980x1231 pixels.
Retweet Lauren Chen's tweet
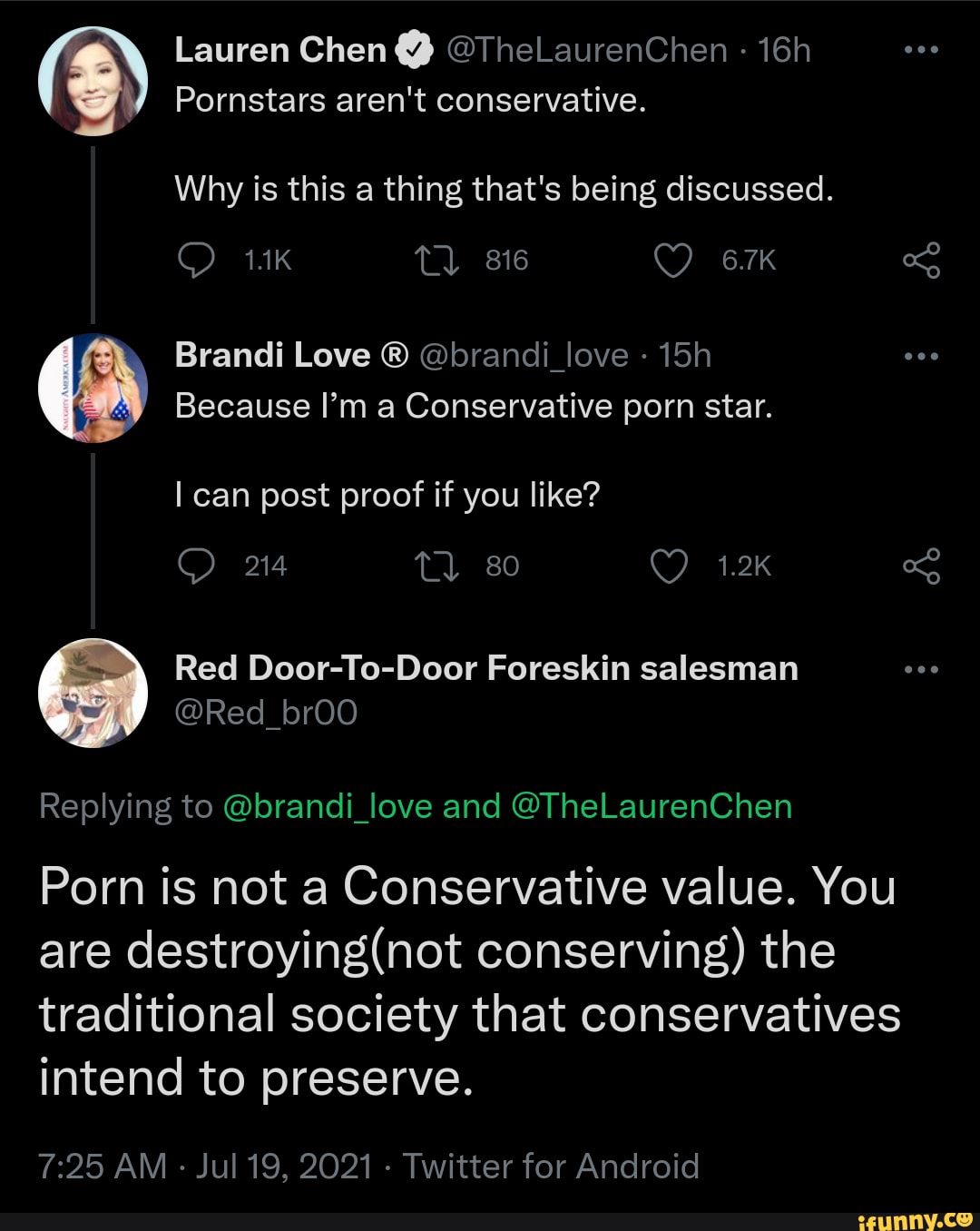click(436, 261)
